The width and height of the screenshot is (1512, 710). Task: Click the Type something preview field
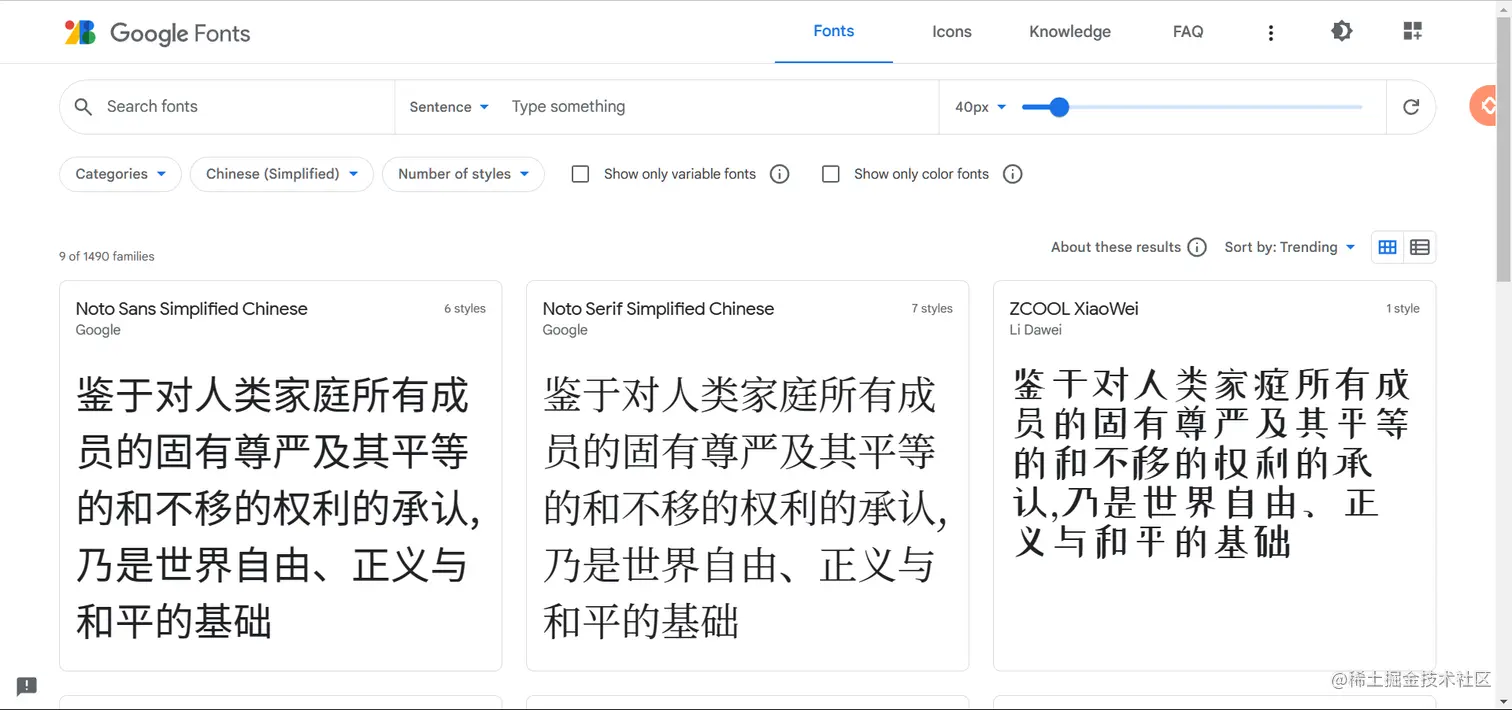tap(720, 107)
